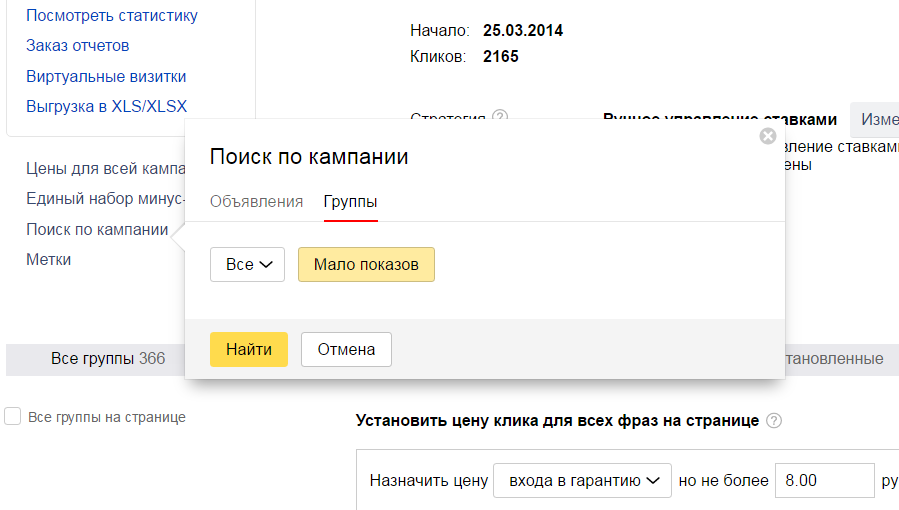Image resolution: width=899 pixels, height=510 pixels.
Task: Click help icon next to Стратегия
Action: point(500,117)
